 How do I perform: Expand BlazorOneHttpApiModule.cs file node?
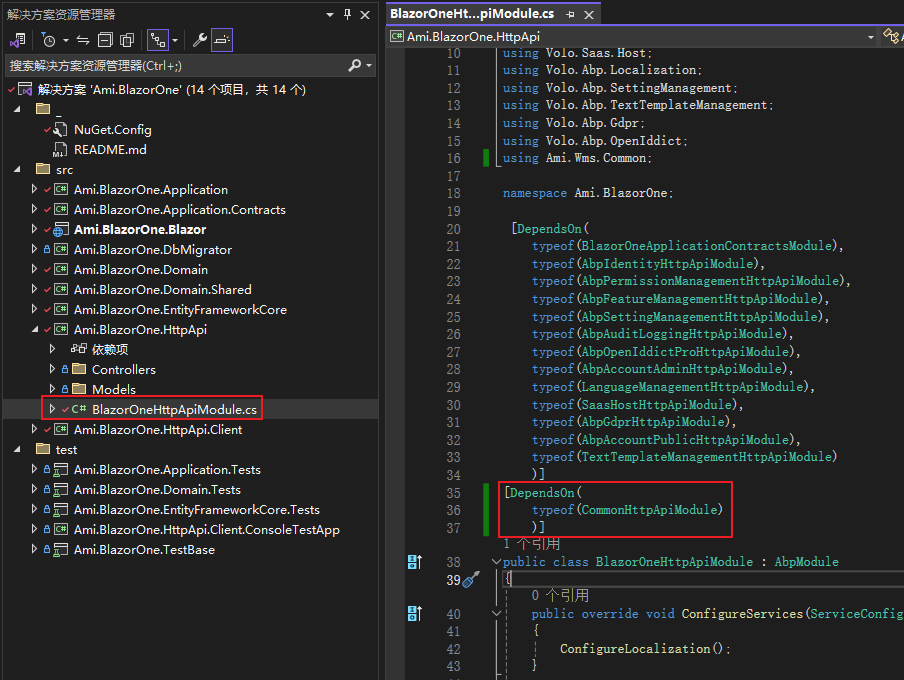tap(52, 409)
